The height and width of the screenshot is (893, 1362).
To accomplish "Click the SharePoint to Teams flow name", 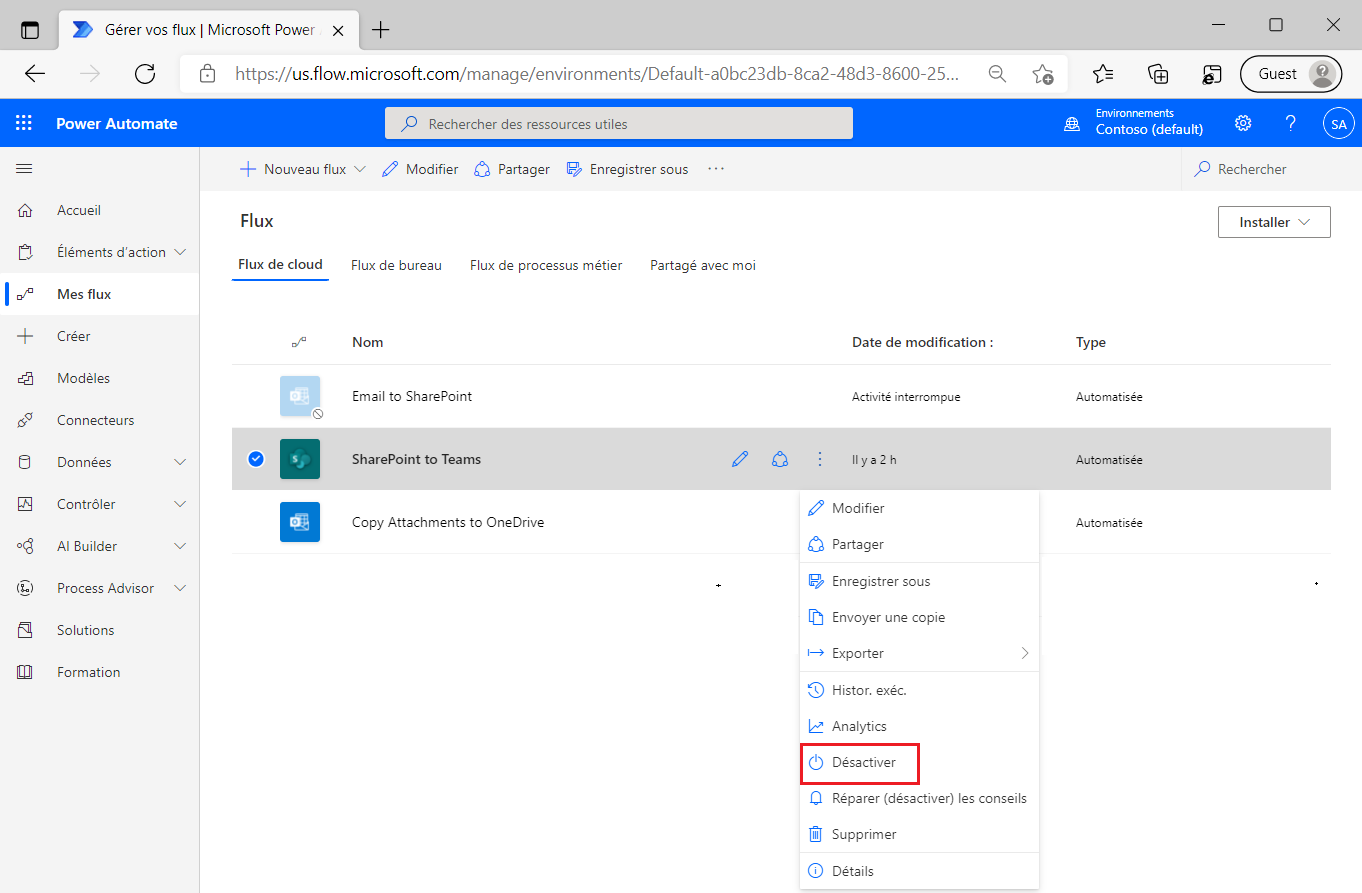I will [416, 459].
